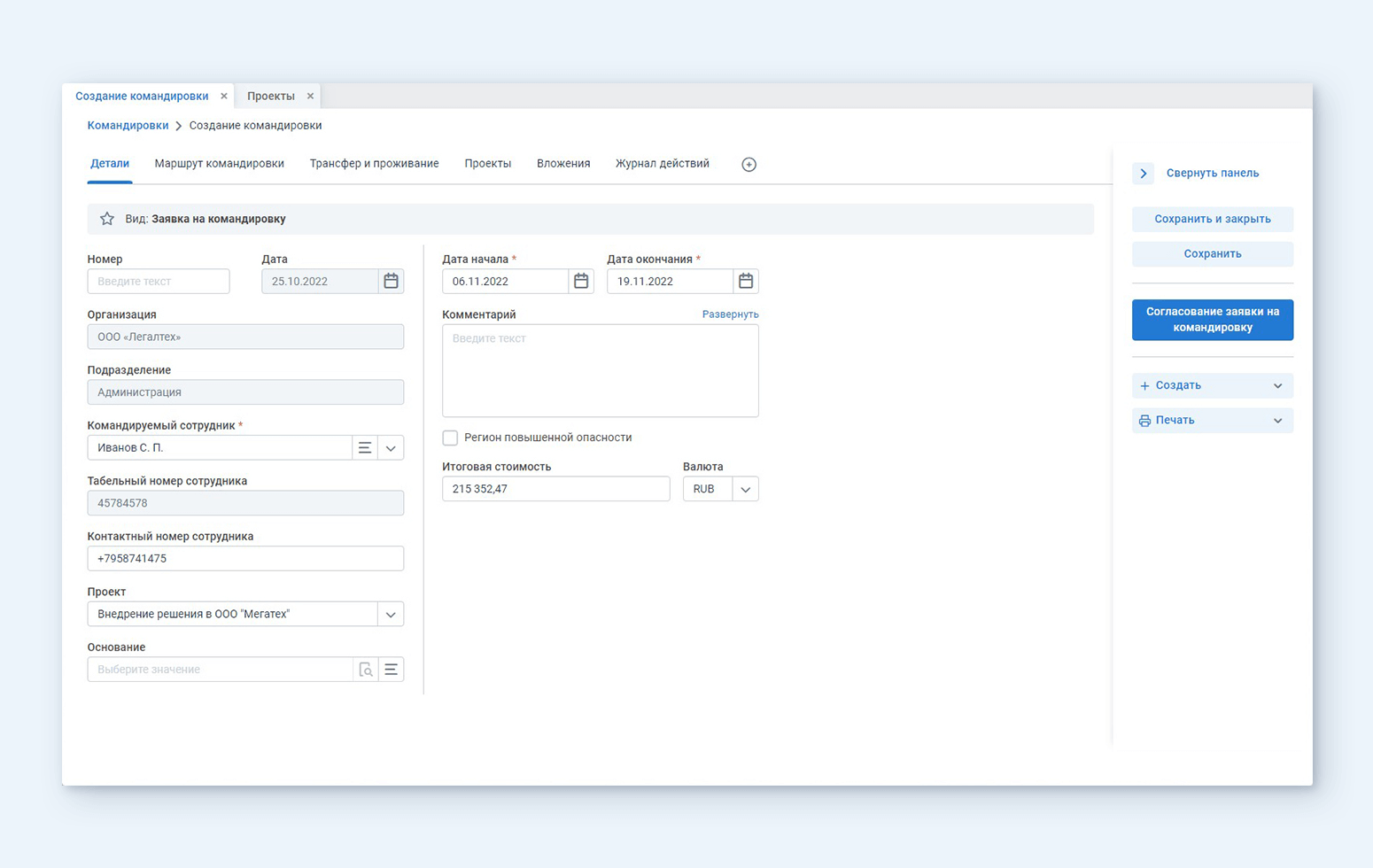Screen dimensions: 1373x868
Task: Click Согласование заявки на командировку button
Action: click(x=1213, y=320)
